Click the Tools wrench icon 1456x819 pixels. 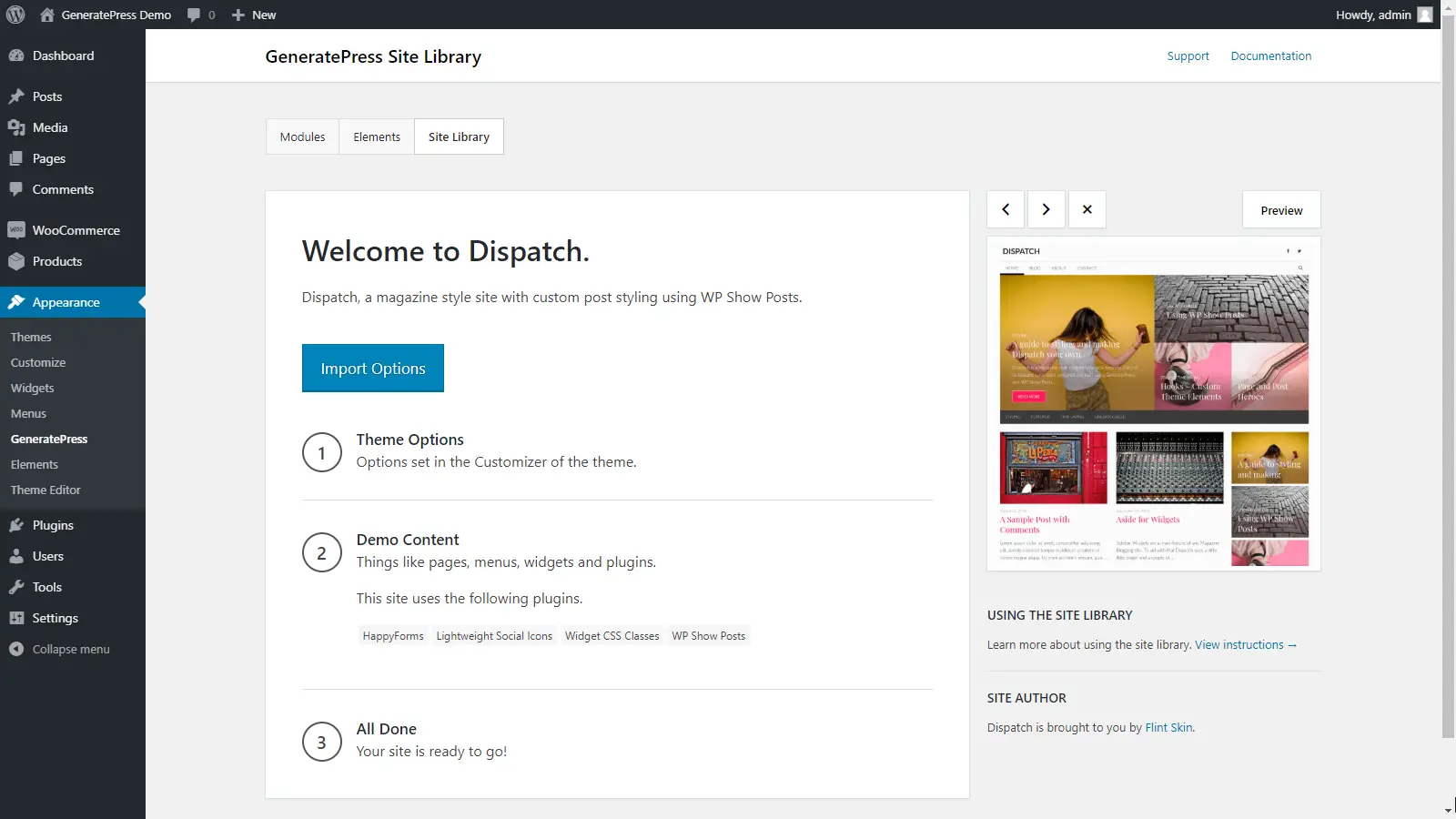(16, 587)
